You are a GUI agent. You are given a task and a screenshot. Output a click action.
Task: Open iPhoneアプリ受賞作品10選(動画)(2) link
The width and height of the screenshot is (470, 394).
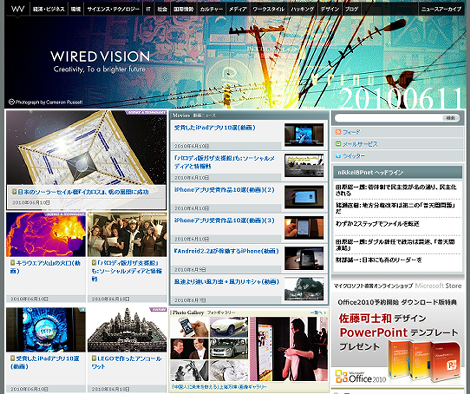point(224,190)
